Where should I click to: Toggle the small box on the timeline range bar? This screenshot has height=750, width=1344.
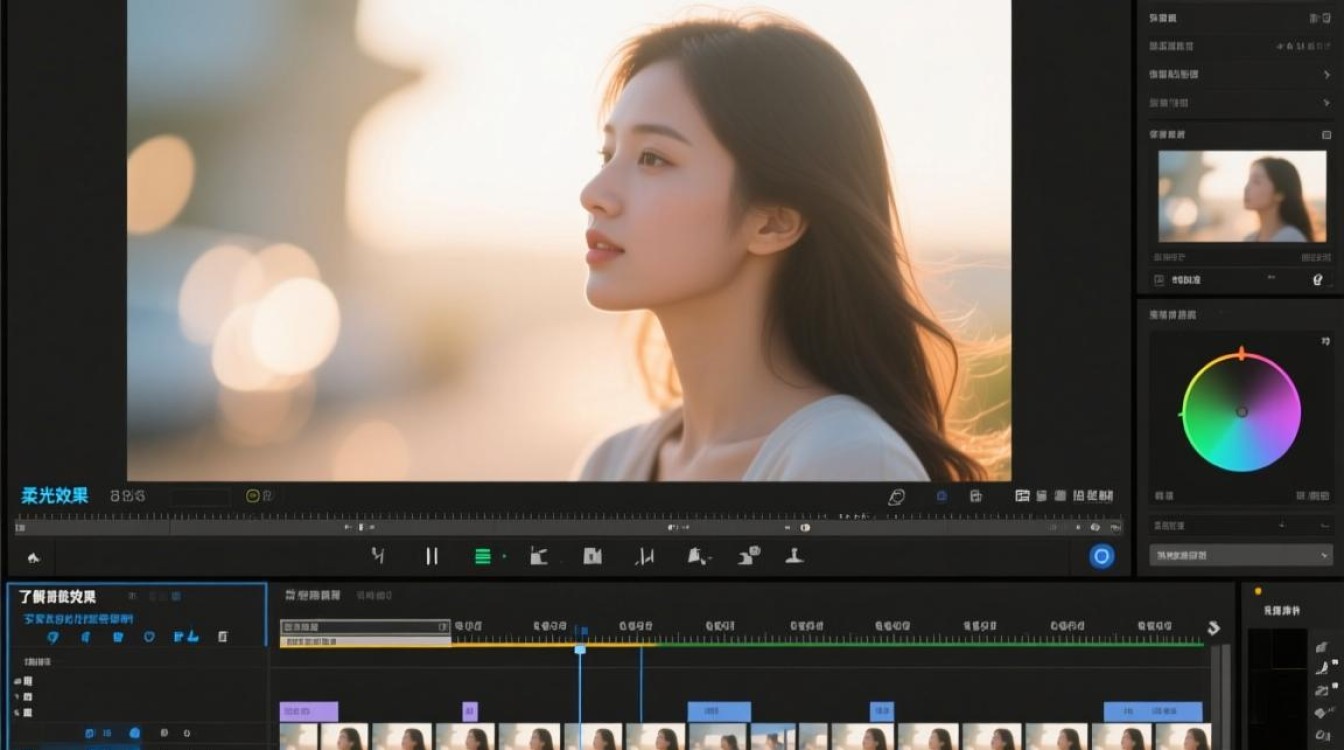pyautogui.click(x=443, y=627)
